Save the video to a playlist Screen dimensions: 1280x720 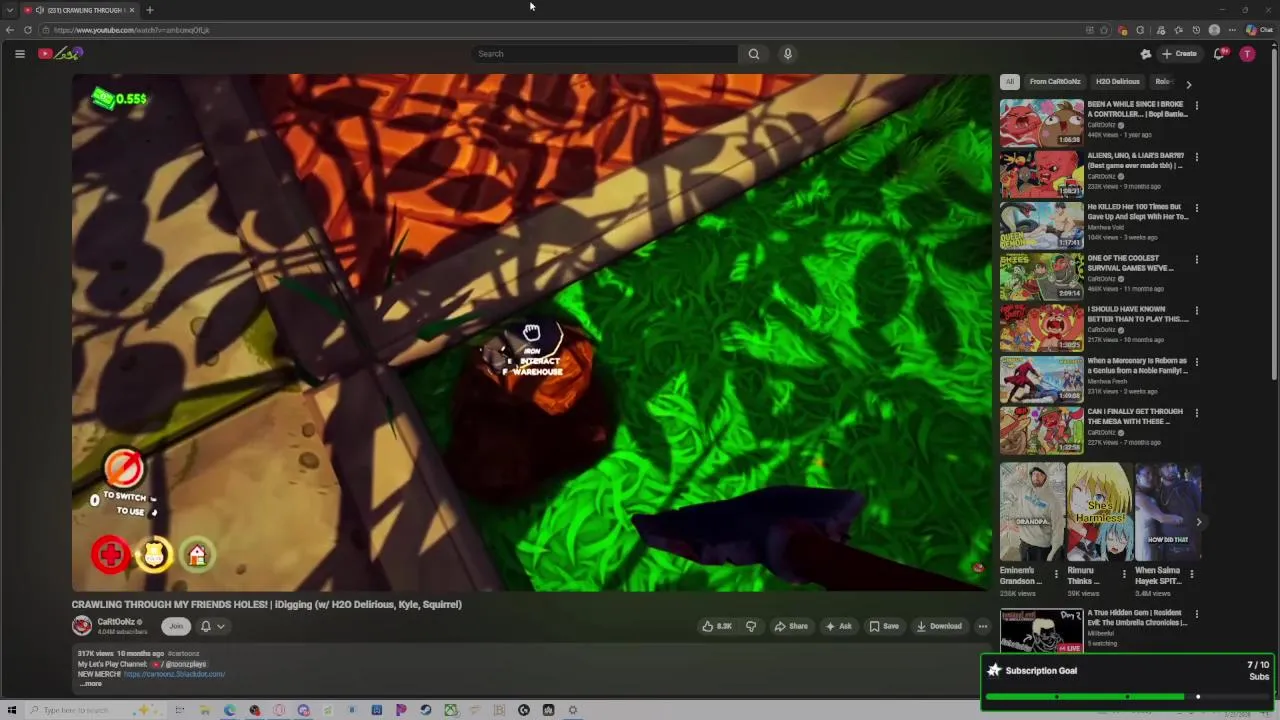(x=884, y=626)
